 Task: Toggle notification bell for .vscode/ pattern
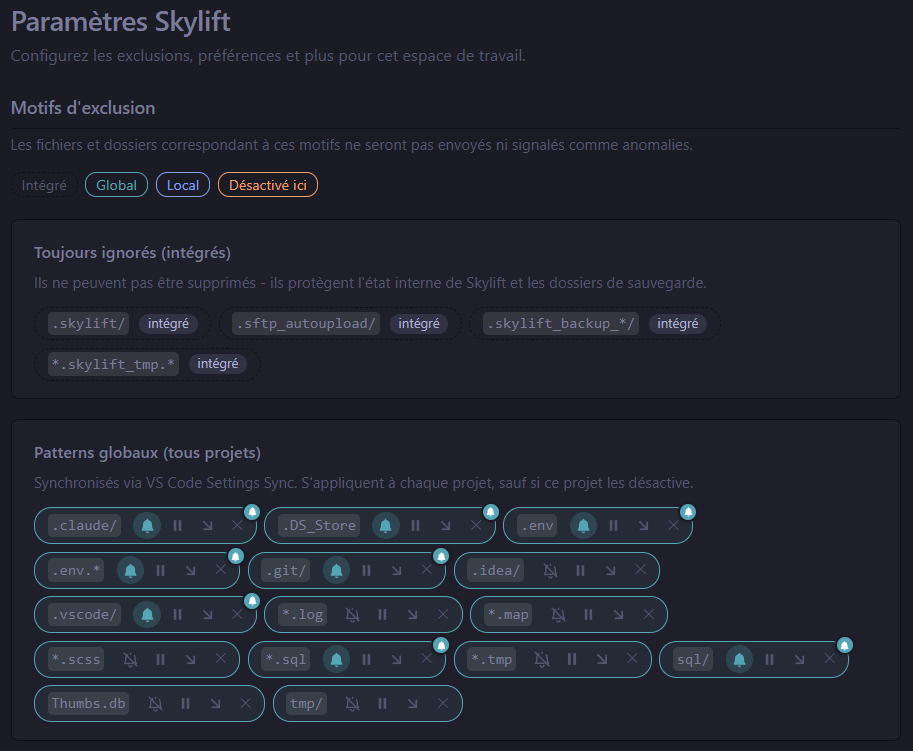tap(147, 615)
